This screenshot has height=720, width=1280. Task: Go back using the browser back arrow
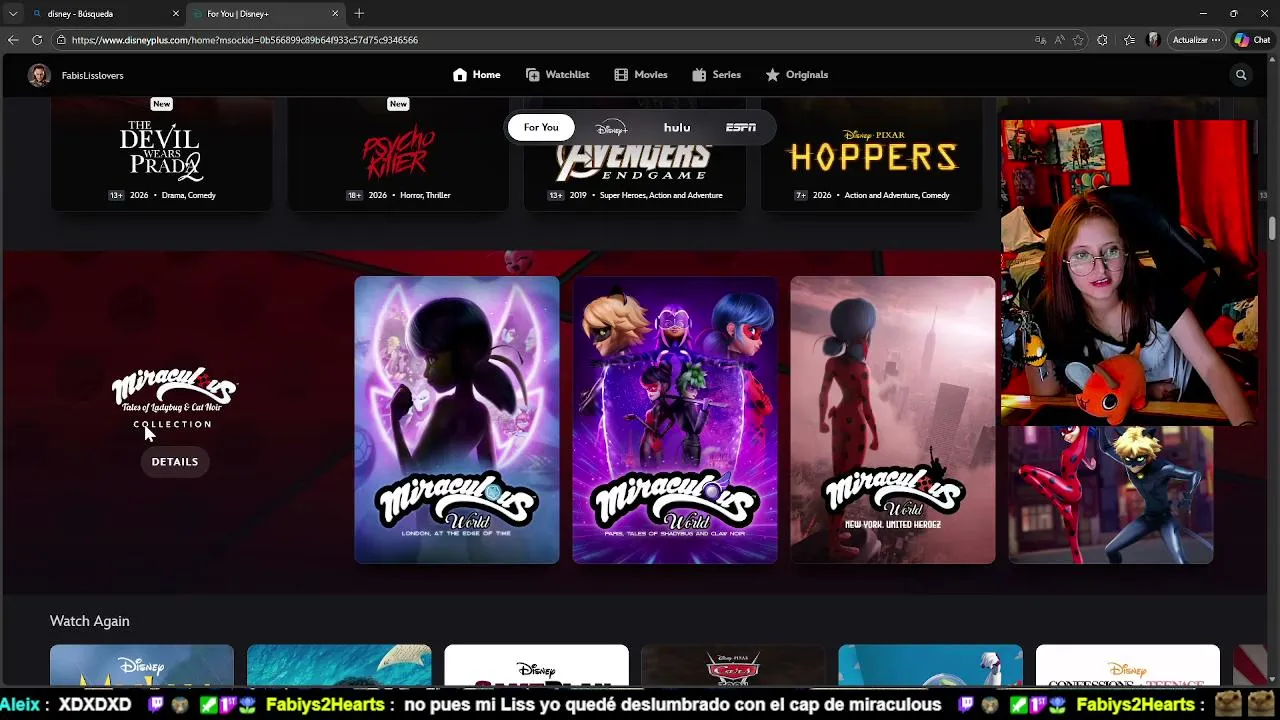(13, 40)
